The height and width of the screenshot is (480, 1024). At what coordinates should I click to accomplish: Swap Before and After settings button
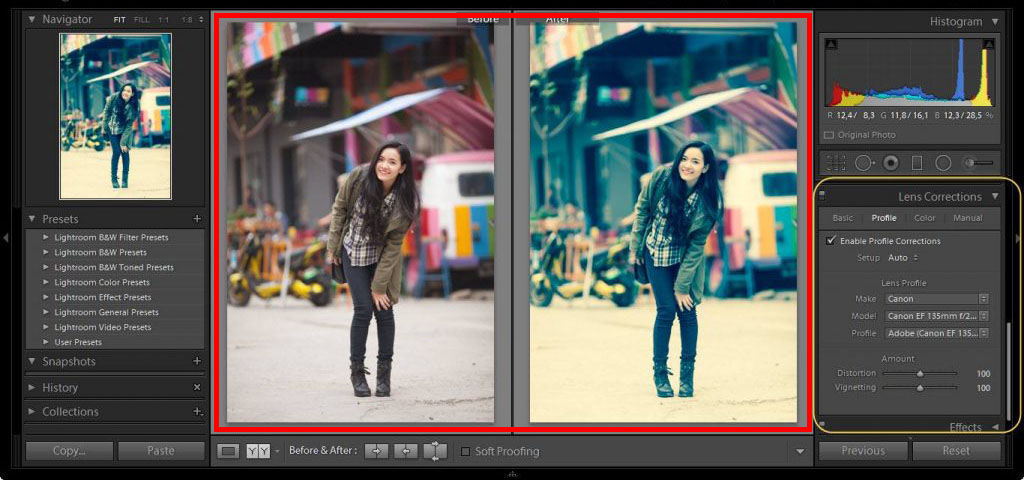[x=435, y=451]
